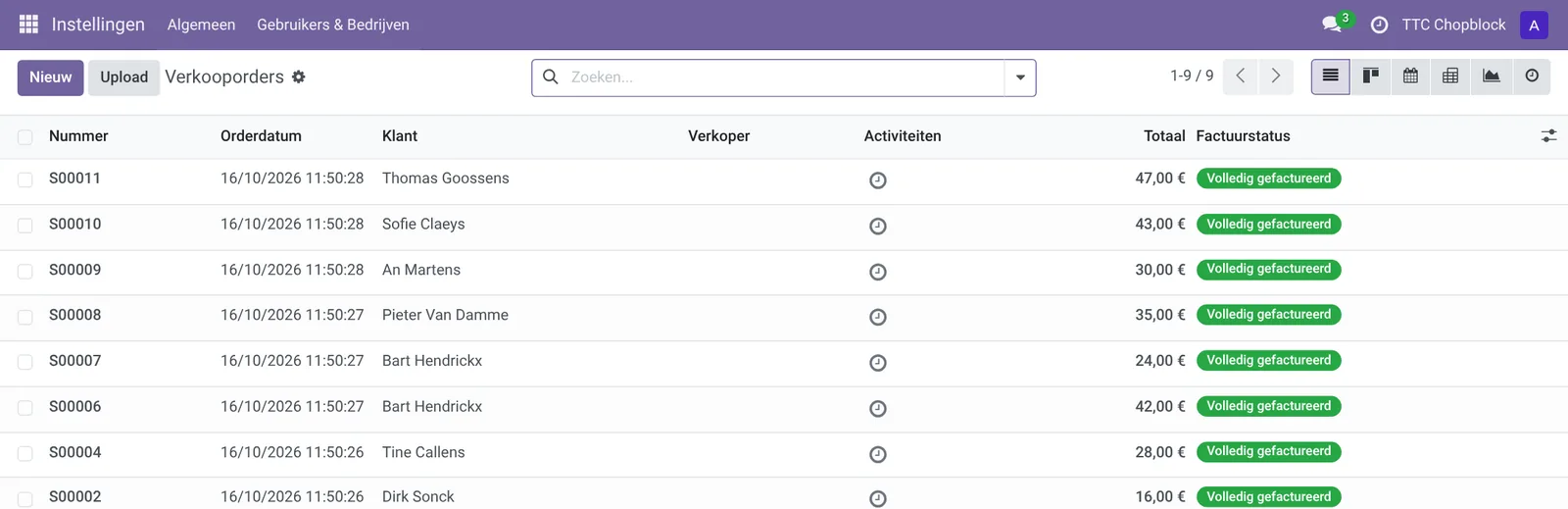1568x509 pixels.
Task: Click Volledig gefactureerd badge for S00004
Action: point(1269,452)
